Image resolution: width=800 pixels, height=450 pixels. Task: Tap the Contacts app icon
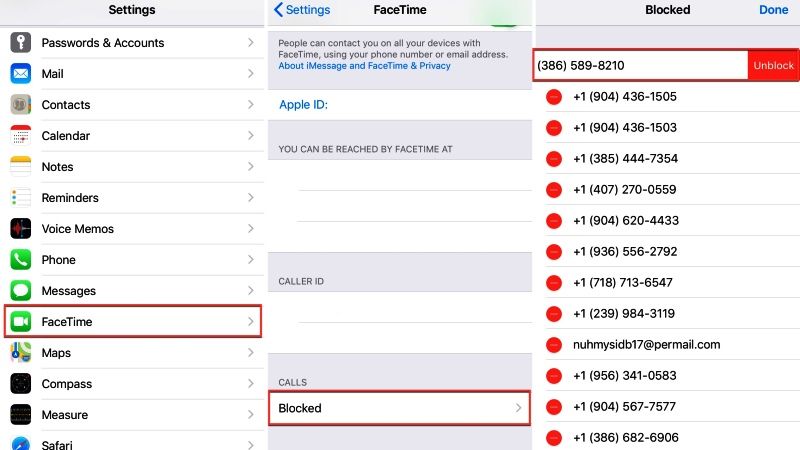click(20, 105)
